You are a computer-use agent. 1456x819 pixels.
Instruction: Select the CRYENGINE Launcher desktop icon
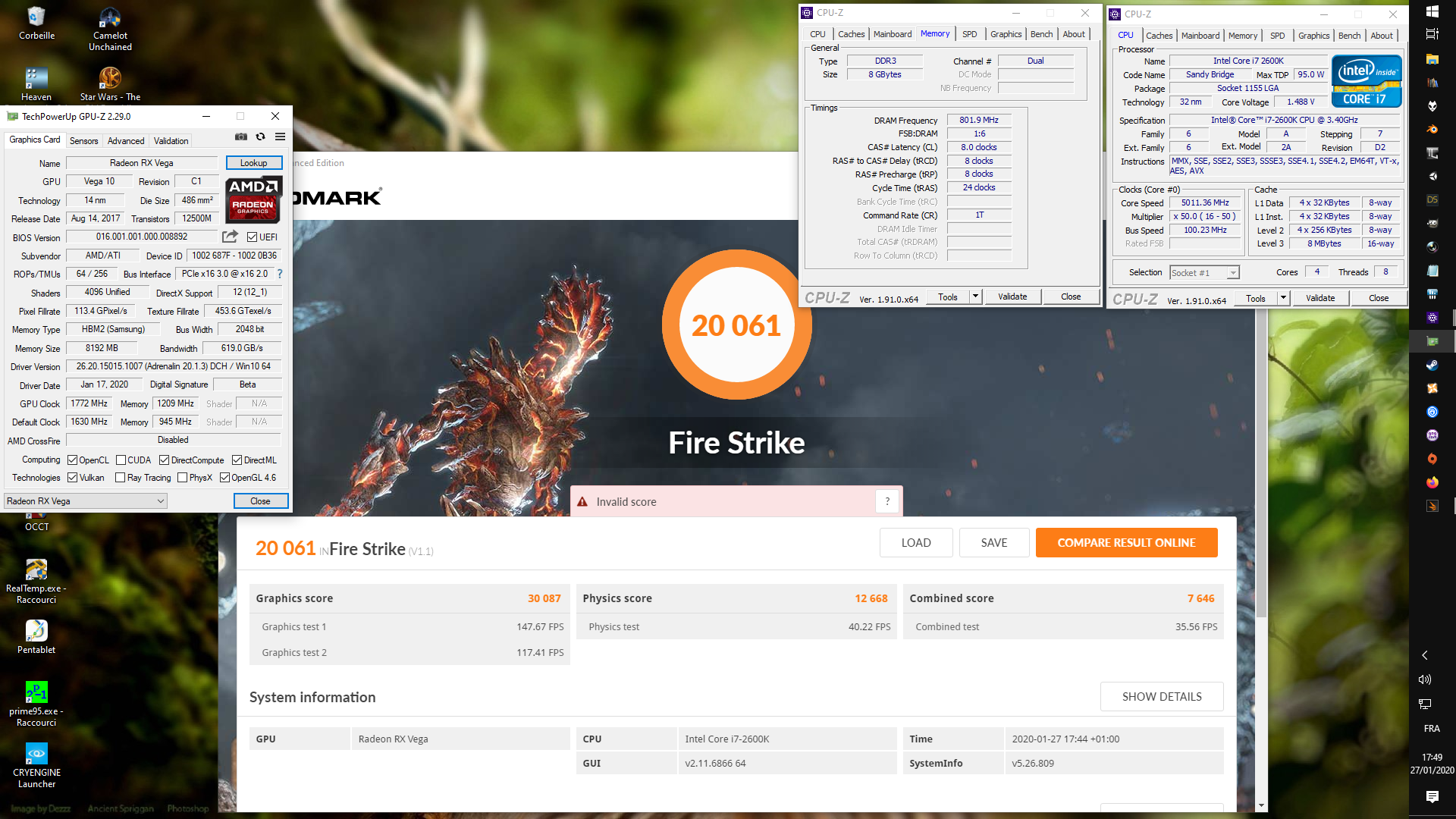pos(36,765)
